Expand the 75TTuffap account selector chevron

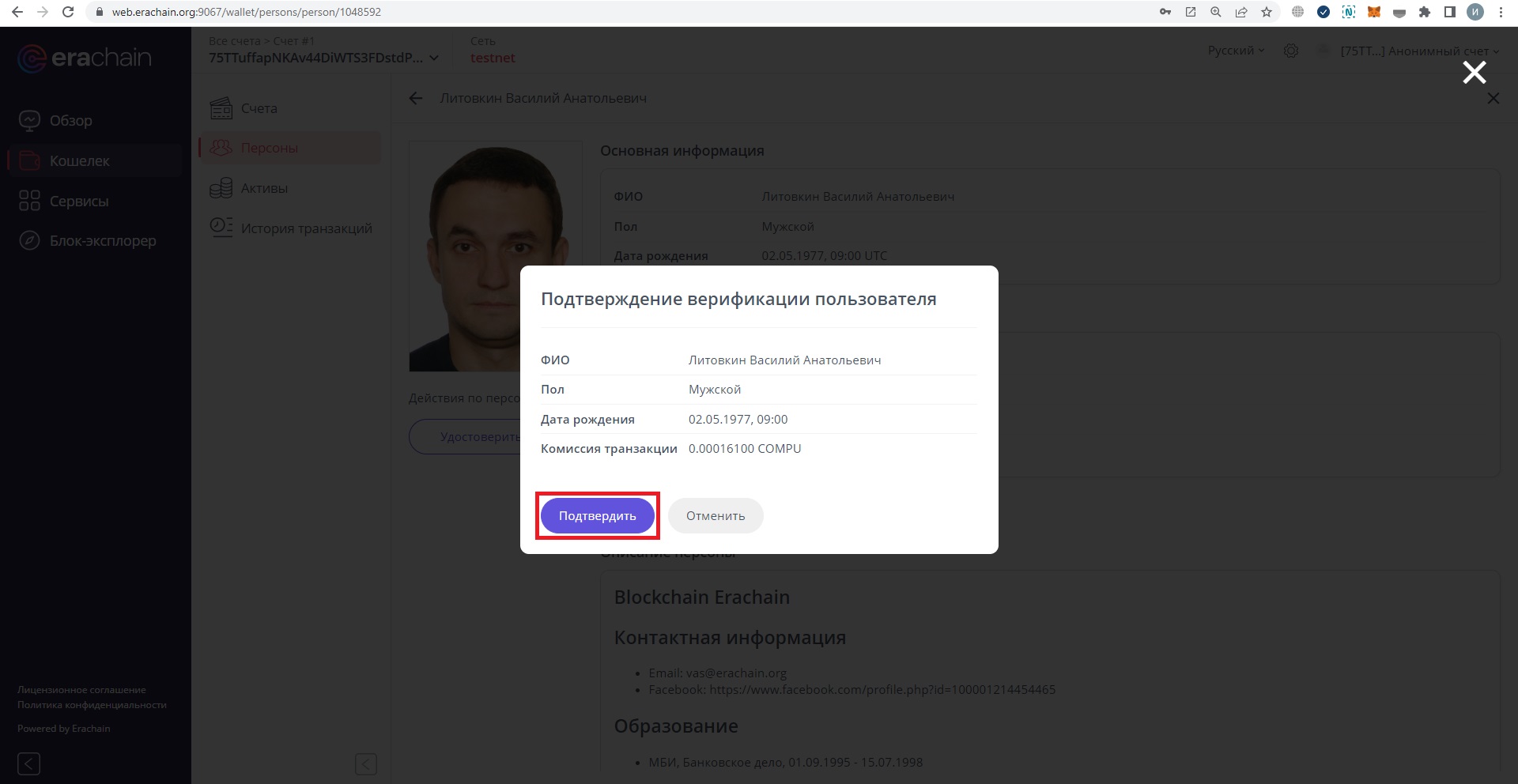(x=434, y=58)
